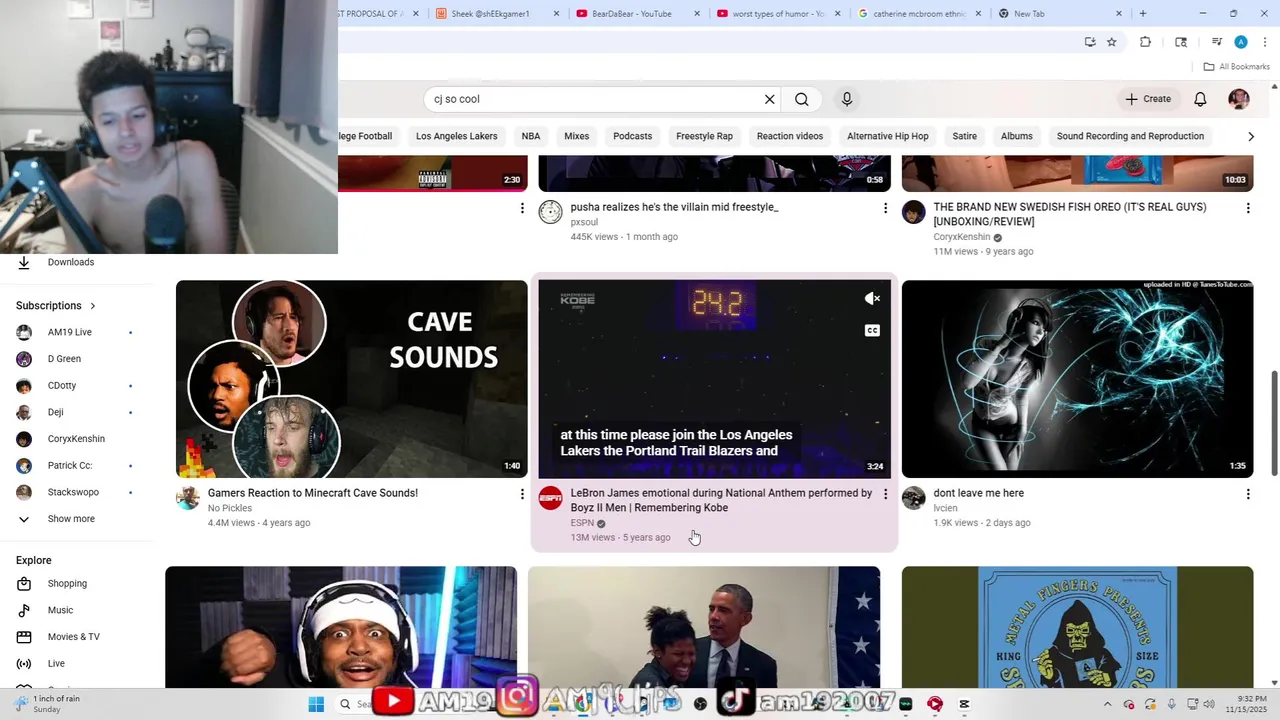
Task: Open CoryxKenshin subscription in sidebar
Action: (76, 439)
